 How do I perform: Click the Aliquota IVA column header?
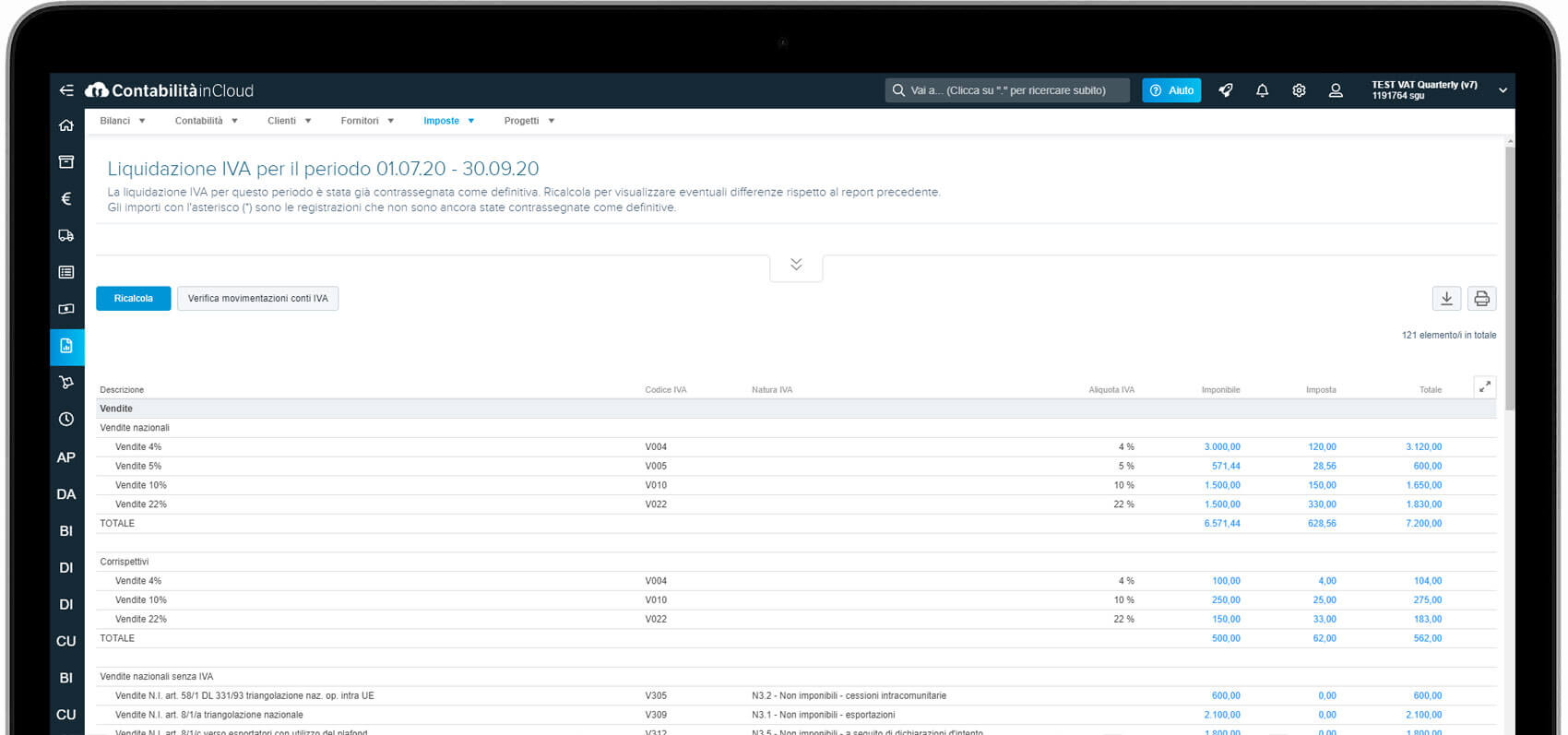[1111, 390]
